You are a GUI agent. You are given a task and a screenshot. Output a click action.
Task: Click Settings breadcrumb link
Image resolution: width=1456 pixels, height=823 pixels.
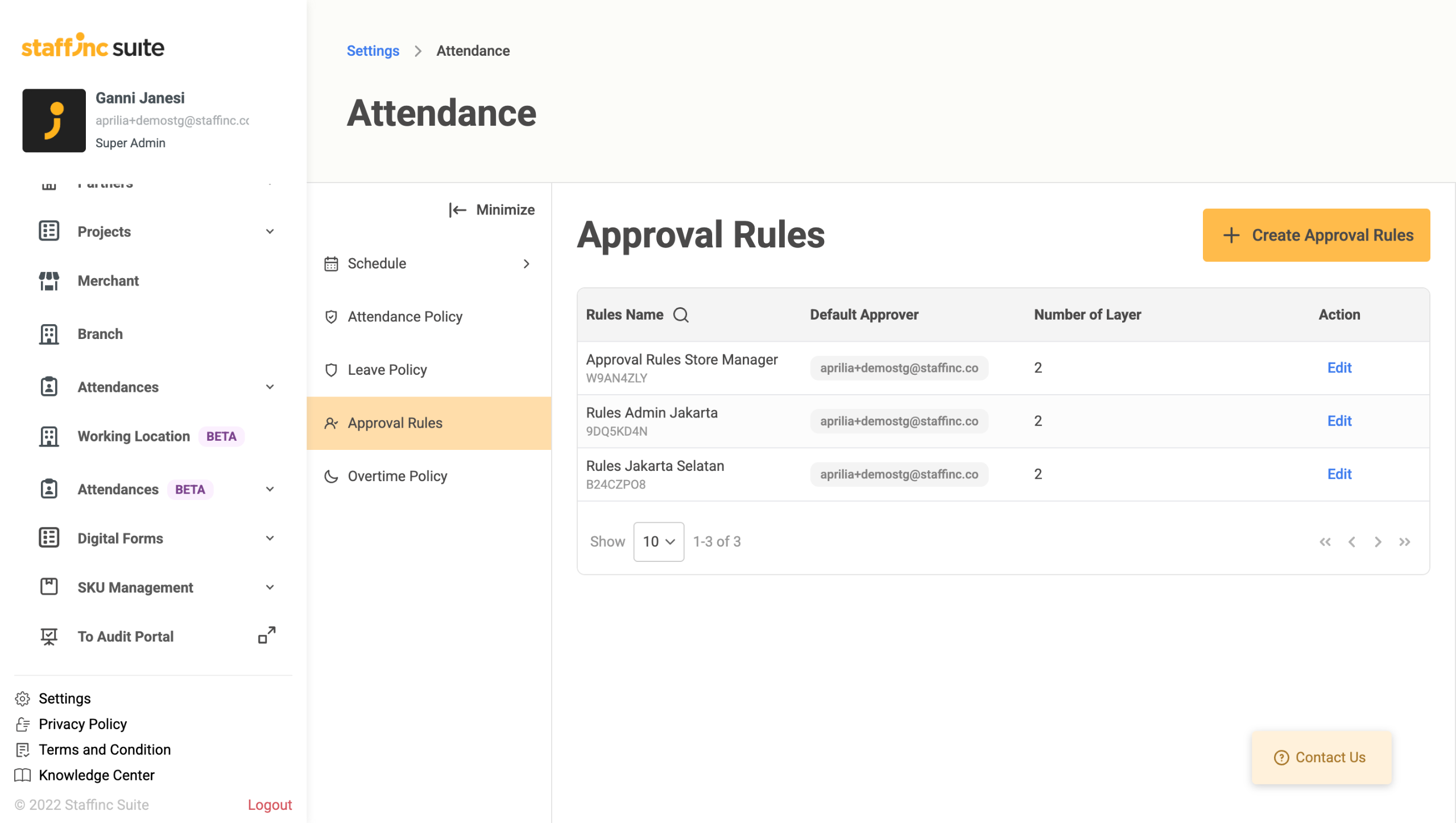373,51
